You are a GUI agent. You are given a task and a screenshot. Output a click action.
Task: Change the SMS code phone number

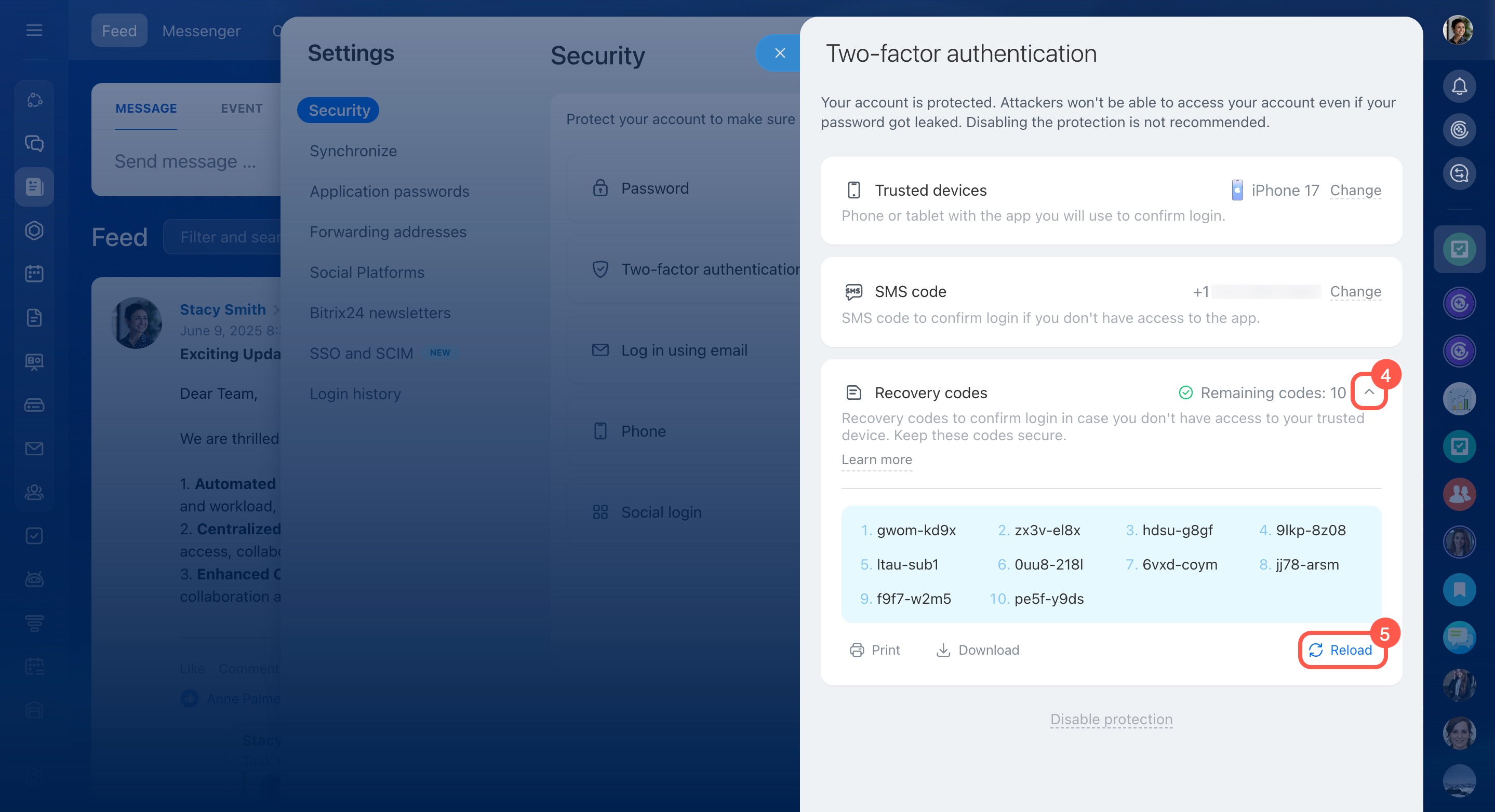pyautogui.click(x=1355, y=292)
